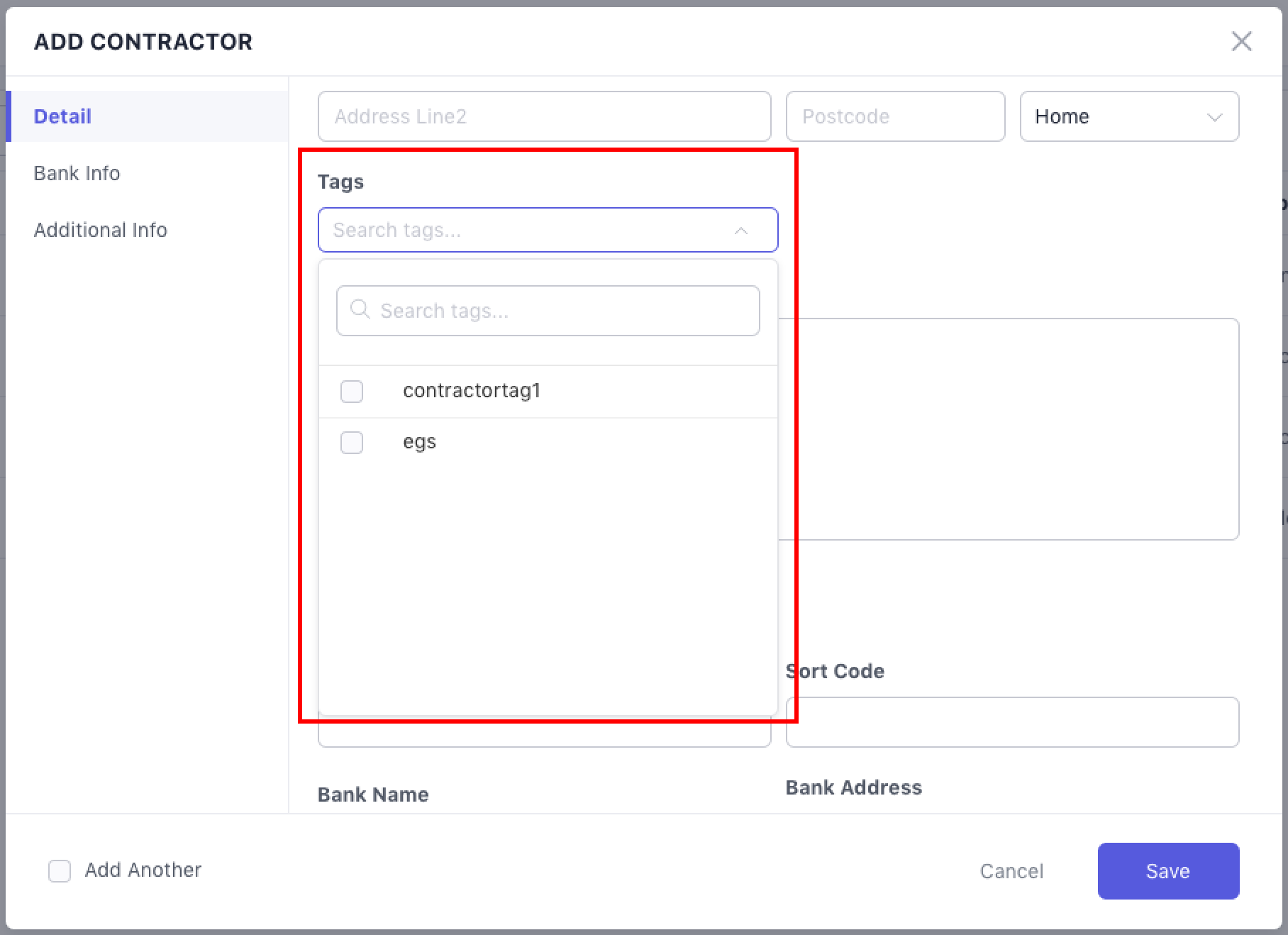Click into the Postcode field
The width and height of the screenshot is (1288, 935).
click(895, 116)
